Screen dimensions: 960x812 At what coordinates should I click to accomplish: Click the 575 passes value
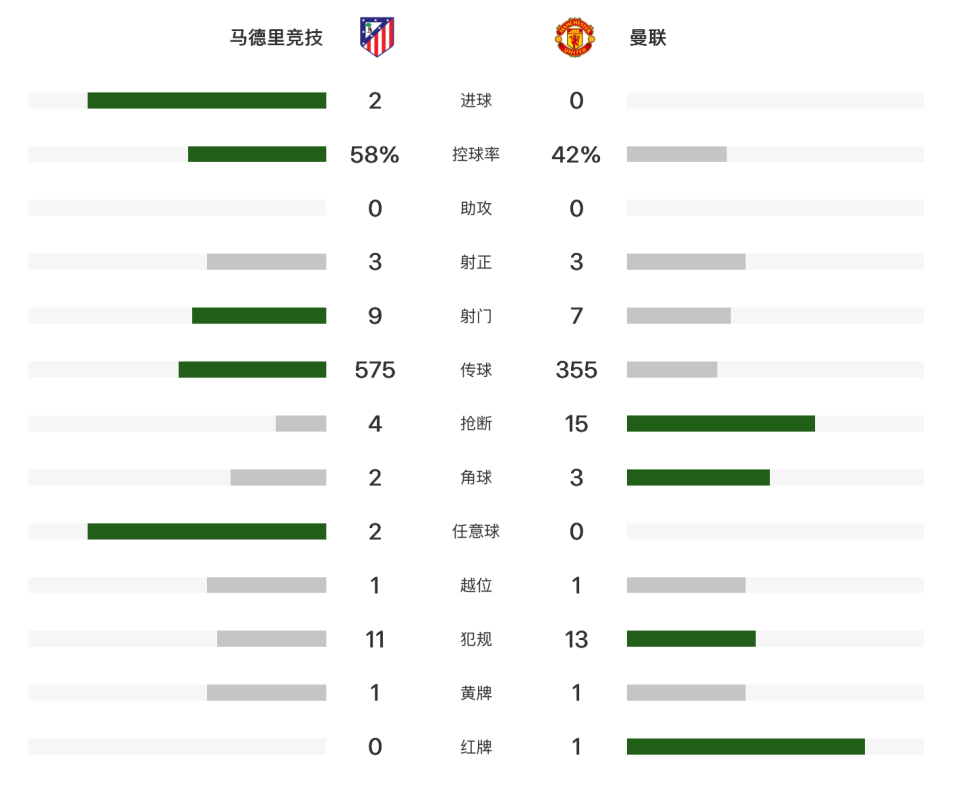tap(375, 370)
